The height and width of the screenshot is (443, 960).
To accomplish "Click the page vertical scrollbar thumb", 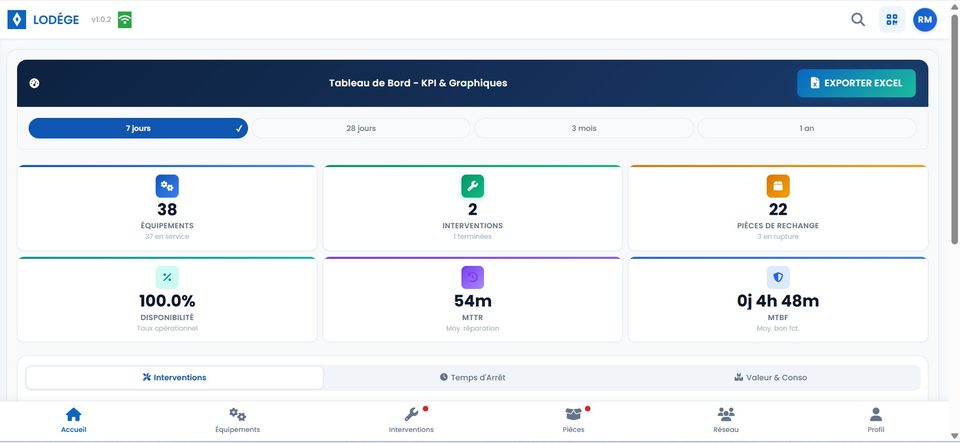I will pos(954,128).
